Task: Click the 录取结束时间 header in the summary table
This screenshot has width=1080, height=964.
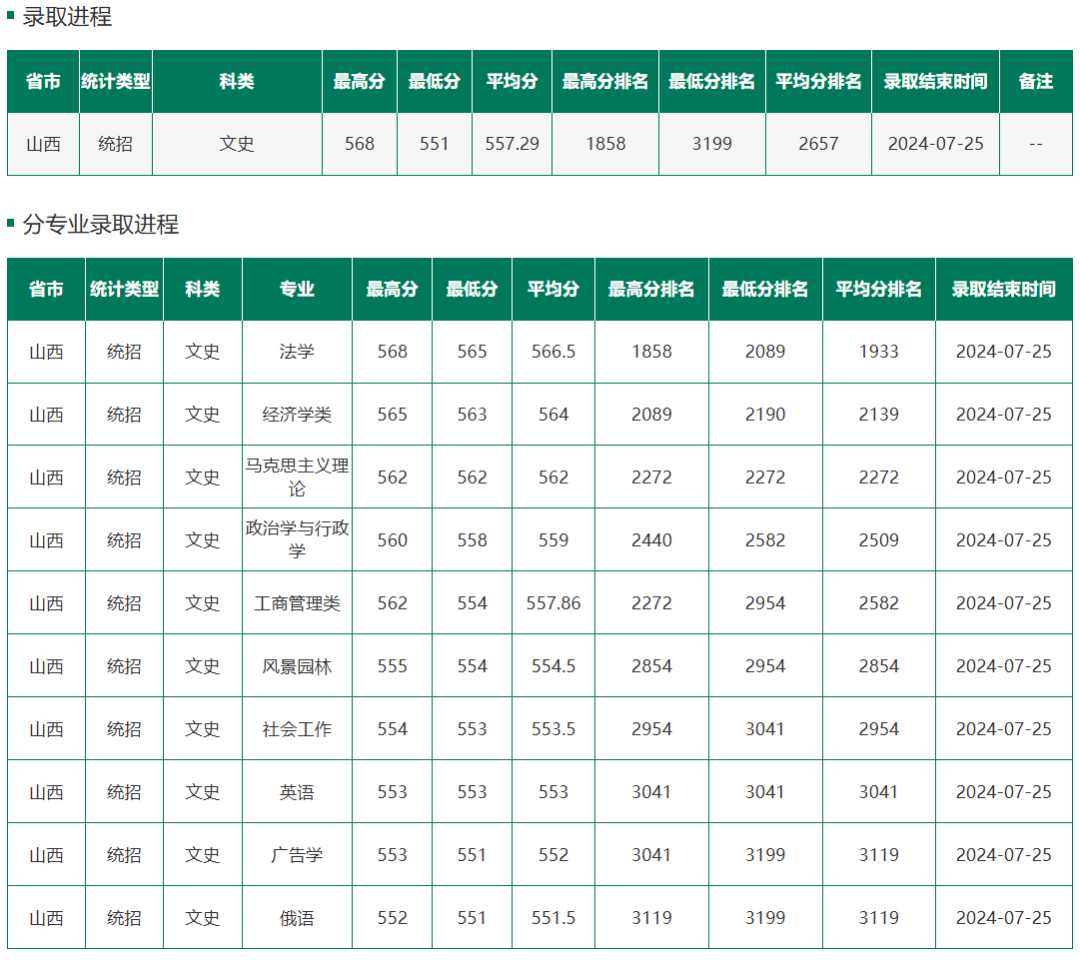Action: (x=935, y=81)
